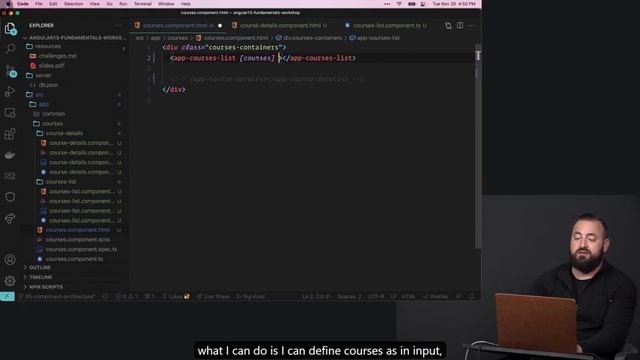Click the notifications bell in status bar
This screenshot has width=640, height=360.
point(472,296)
